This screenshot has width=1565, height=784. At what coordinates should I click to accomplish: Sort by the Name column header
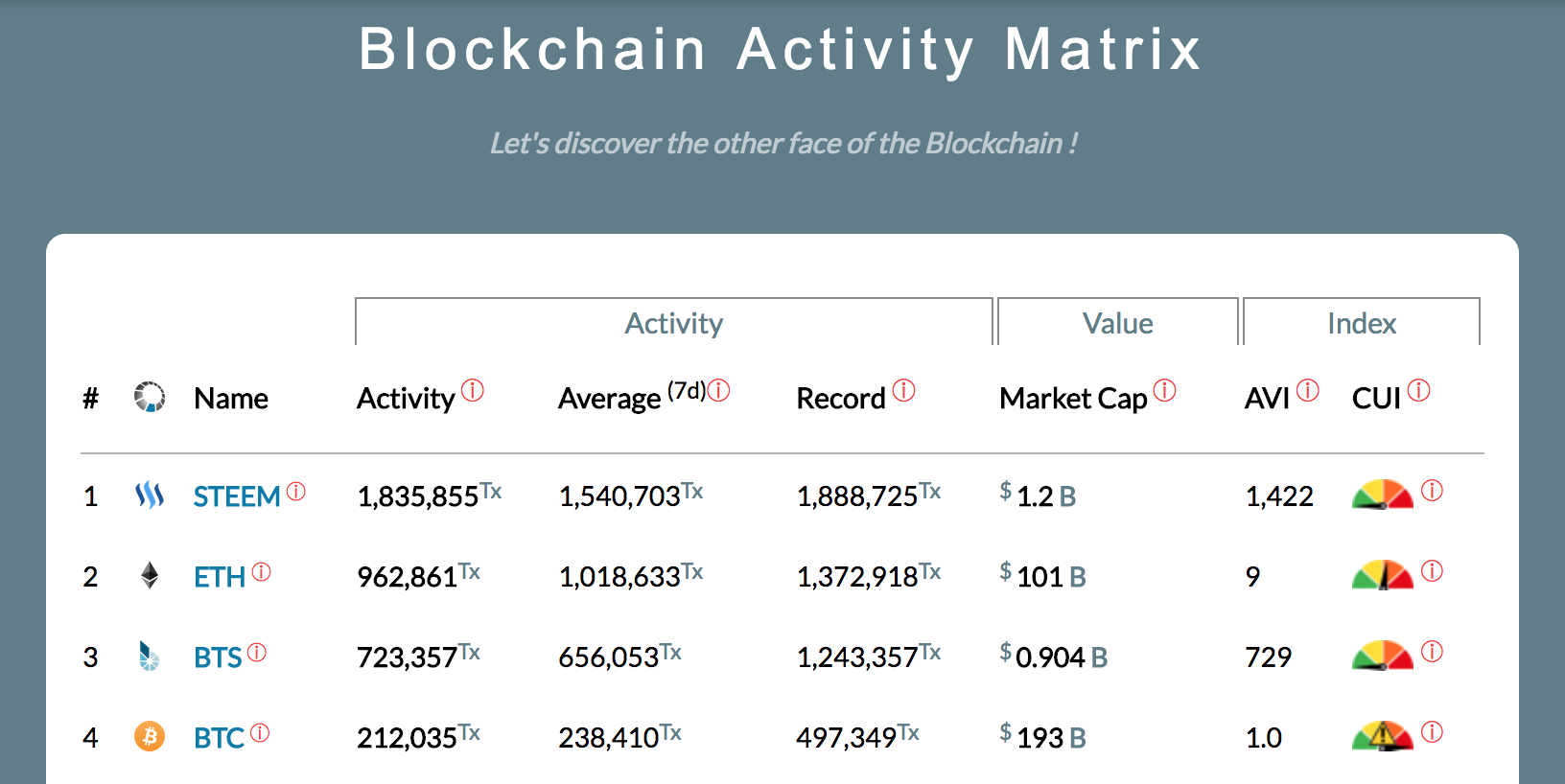point(231,399)
